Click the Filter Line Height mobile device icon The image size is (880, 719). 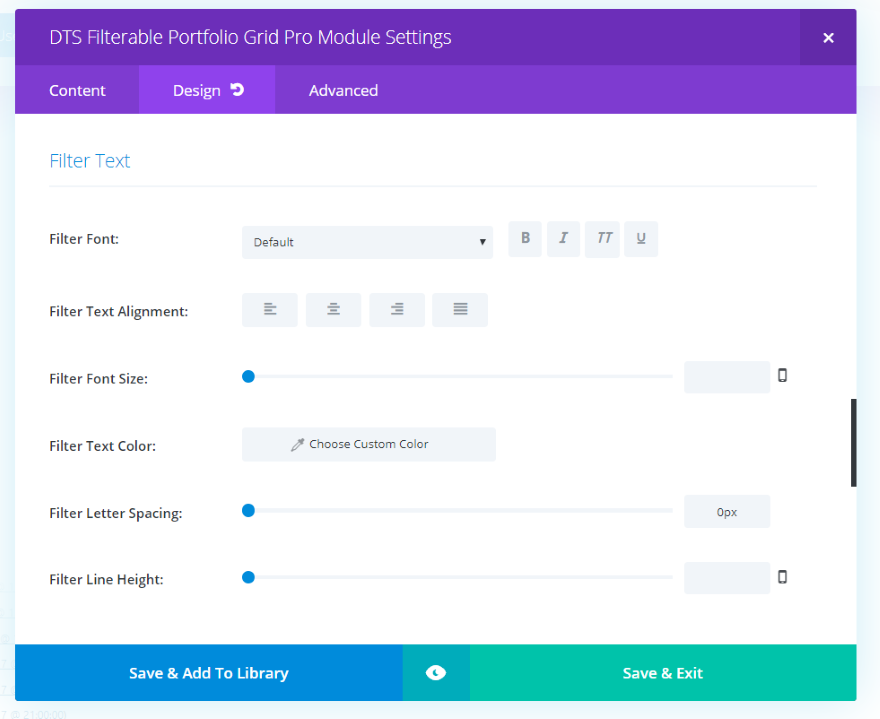(x=783, y=577)
